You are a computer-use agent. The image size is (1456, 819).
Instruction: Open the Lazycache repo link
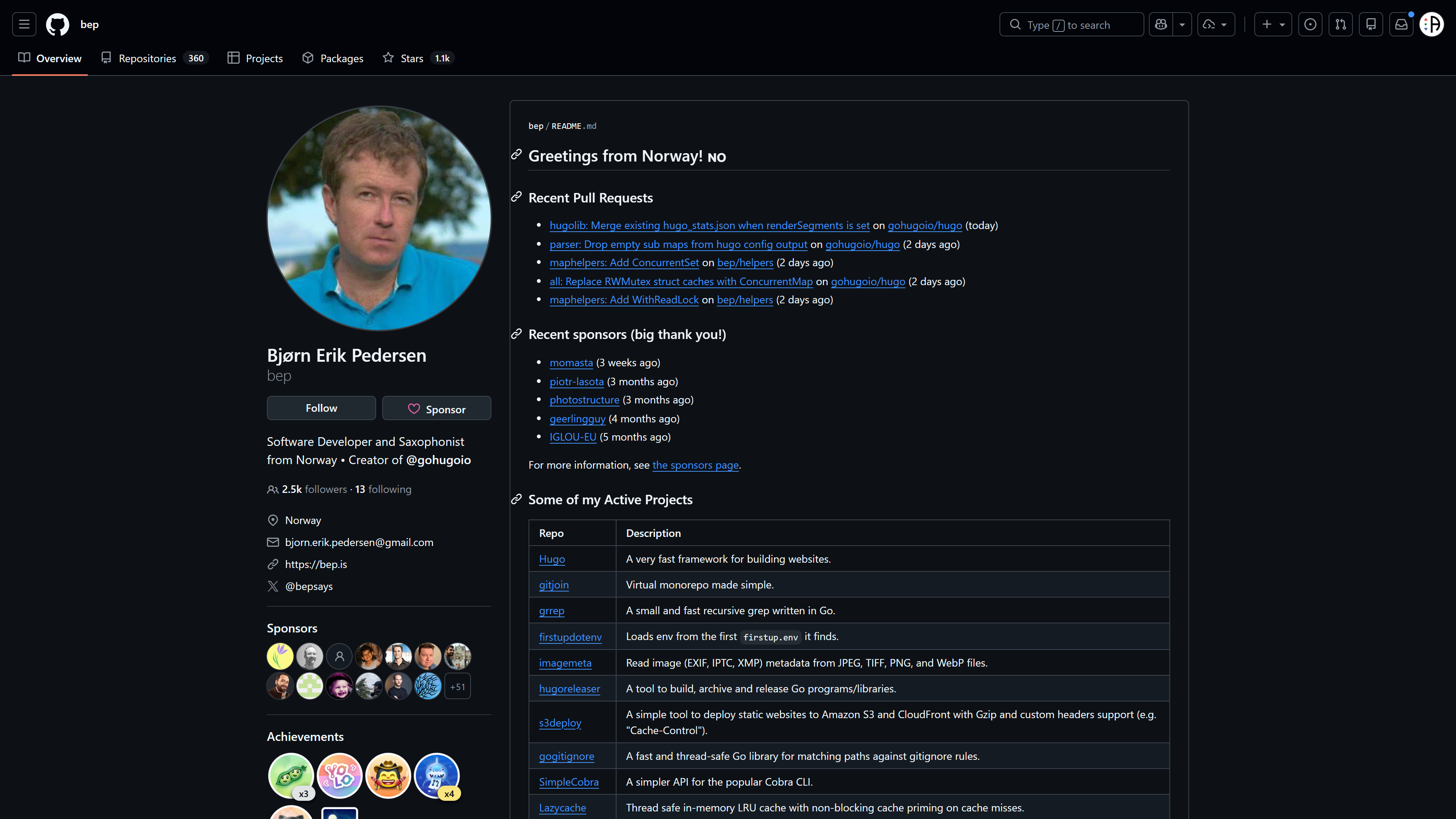point(562,808)
